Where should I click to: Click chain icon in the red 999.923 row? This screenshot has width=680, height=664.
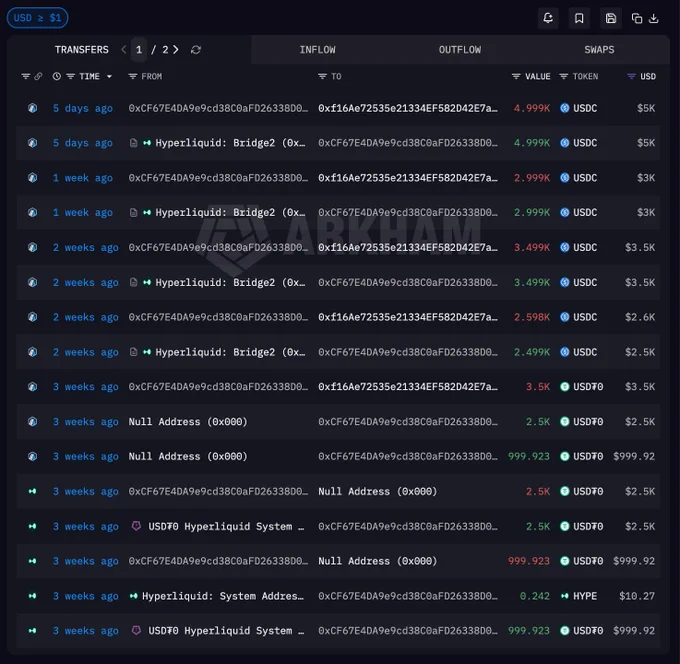pos(33,561)
